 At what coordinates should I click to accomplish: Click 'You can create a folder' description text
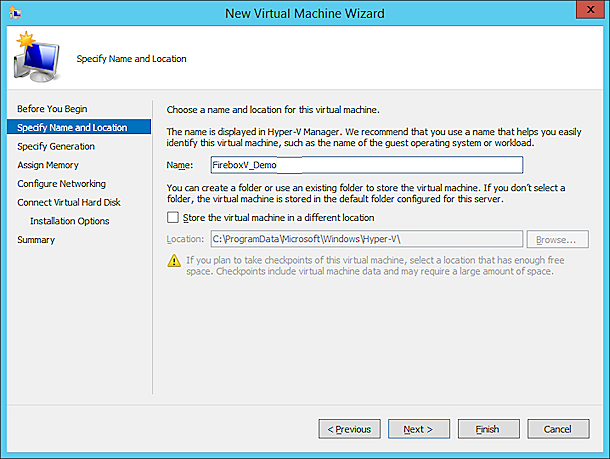point(366,193)
